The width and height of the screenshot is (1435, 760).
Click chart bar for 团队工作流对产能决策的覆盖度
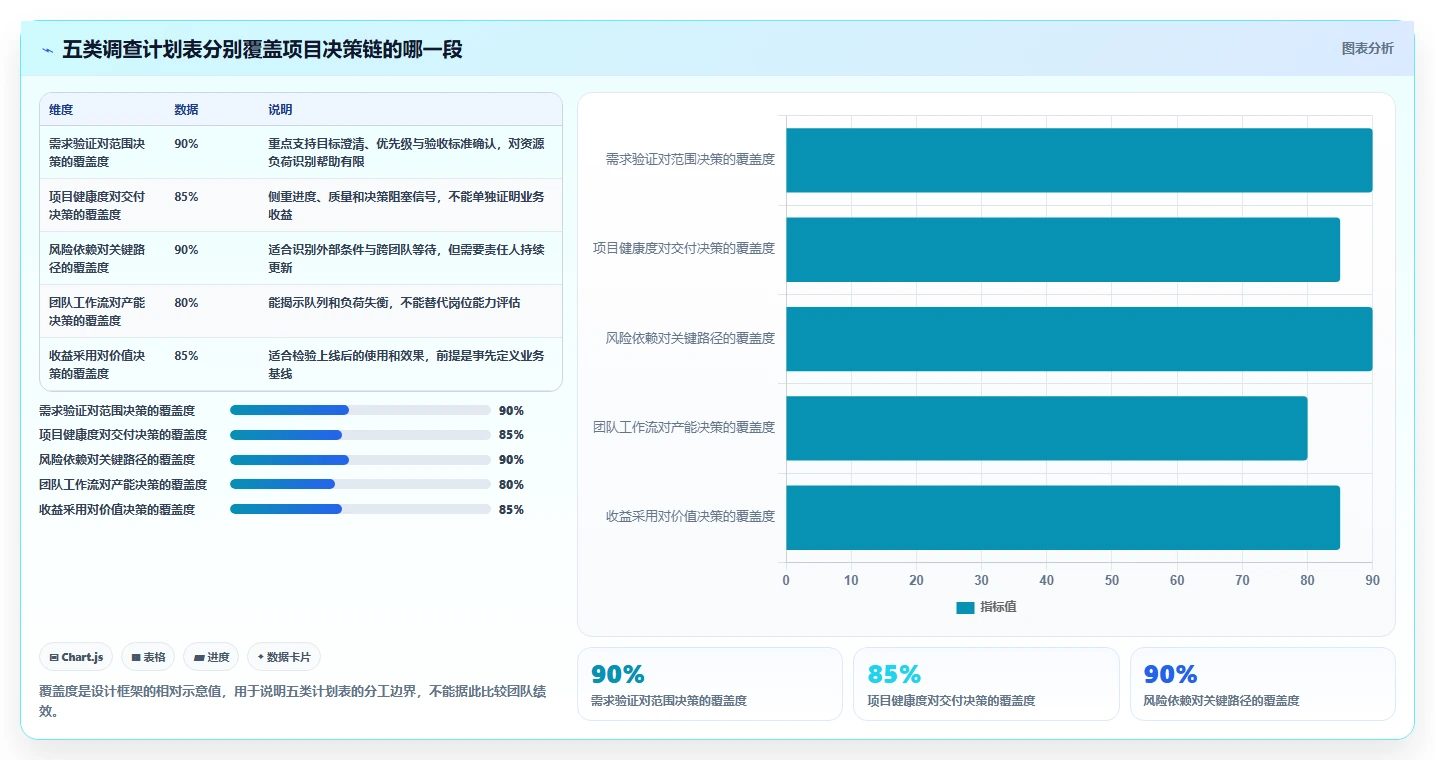1046,428
